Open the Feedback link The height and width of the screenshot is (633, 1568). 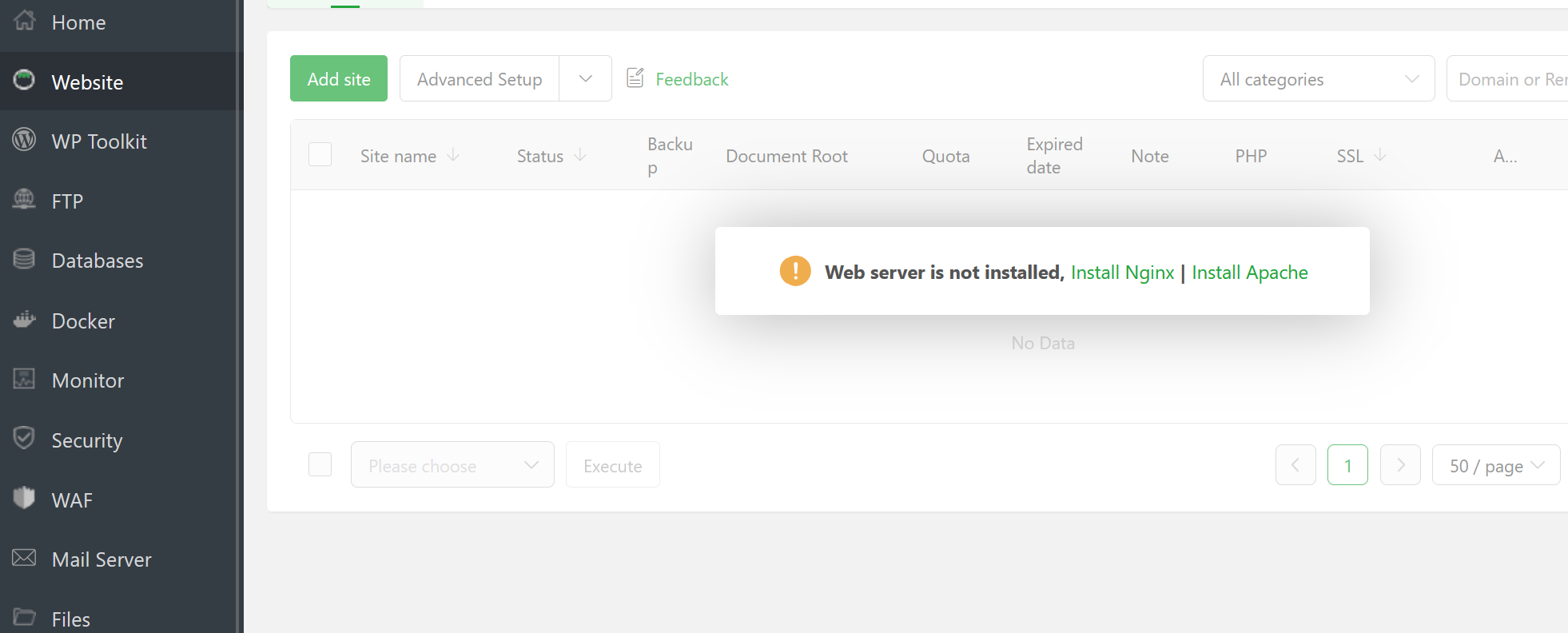click(x=692, y=79)
